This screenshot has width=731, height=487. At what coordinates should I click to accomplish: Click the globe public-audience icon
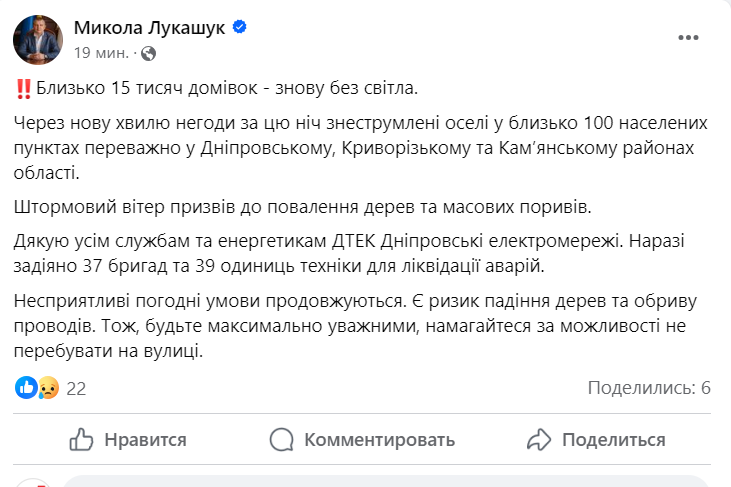tap(149, 52)
